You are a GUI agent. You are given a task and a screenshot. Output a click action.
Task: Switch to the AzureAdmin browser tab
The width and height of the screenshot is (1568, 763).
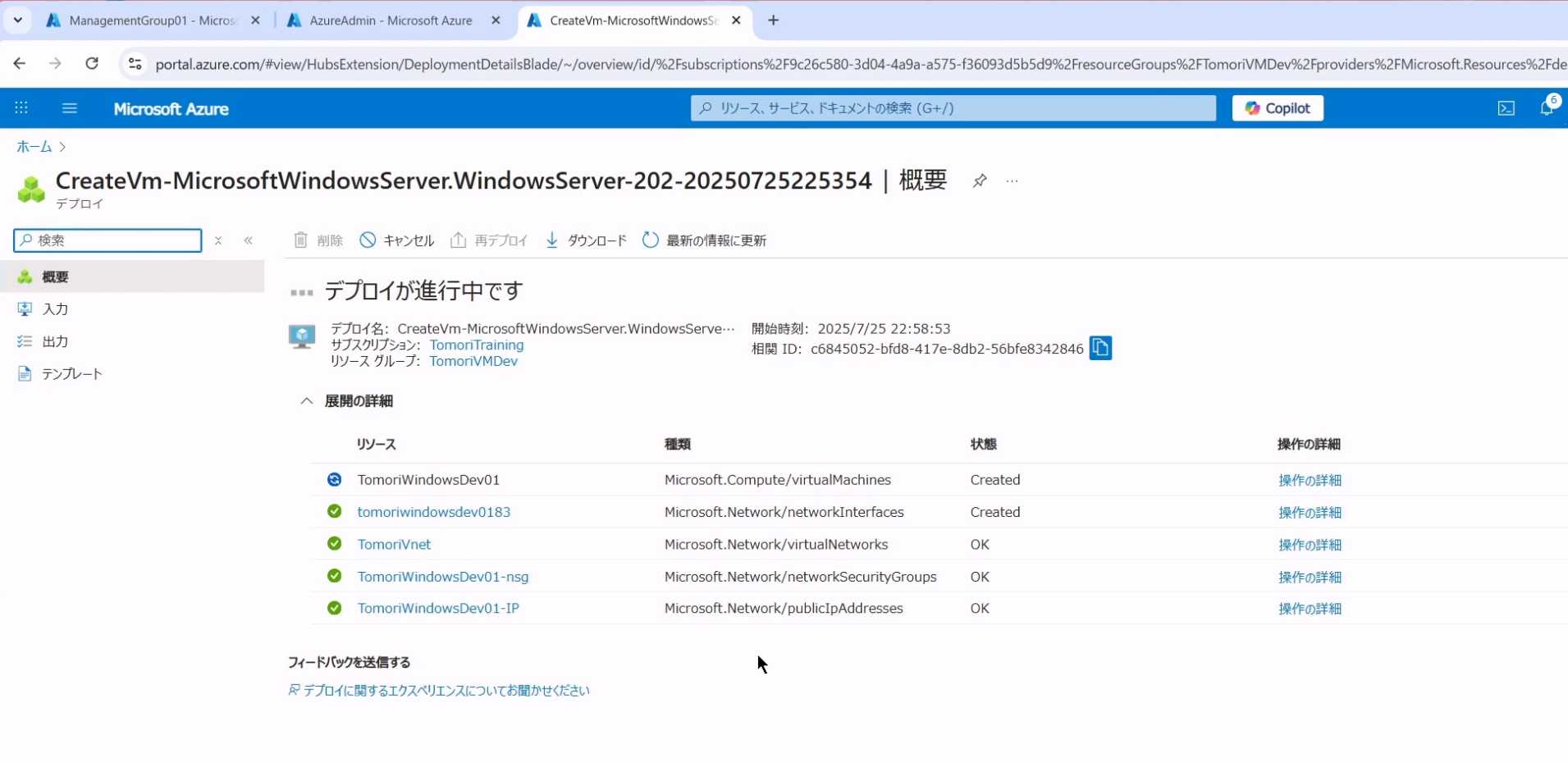[x=390, y=21]
